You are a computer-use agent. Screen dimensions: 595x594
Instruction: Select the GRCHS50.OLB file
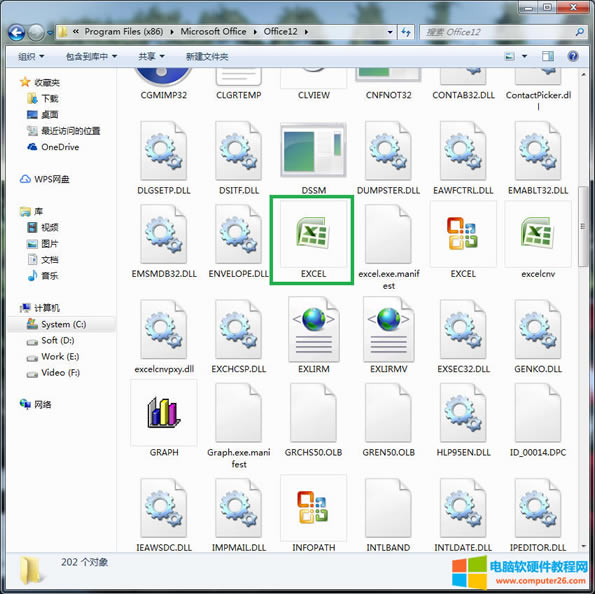313,419
